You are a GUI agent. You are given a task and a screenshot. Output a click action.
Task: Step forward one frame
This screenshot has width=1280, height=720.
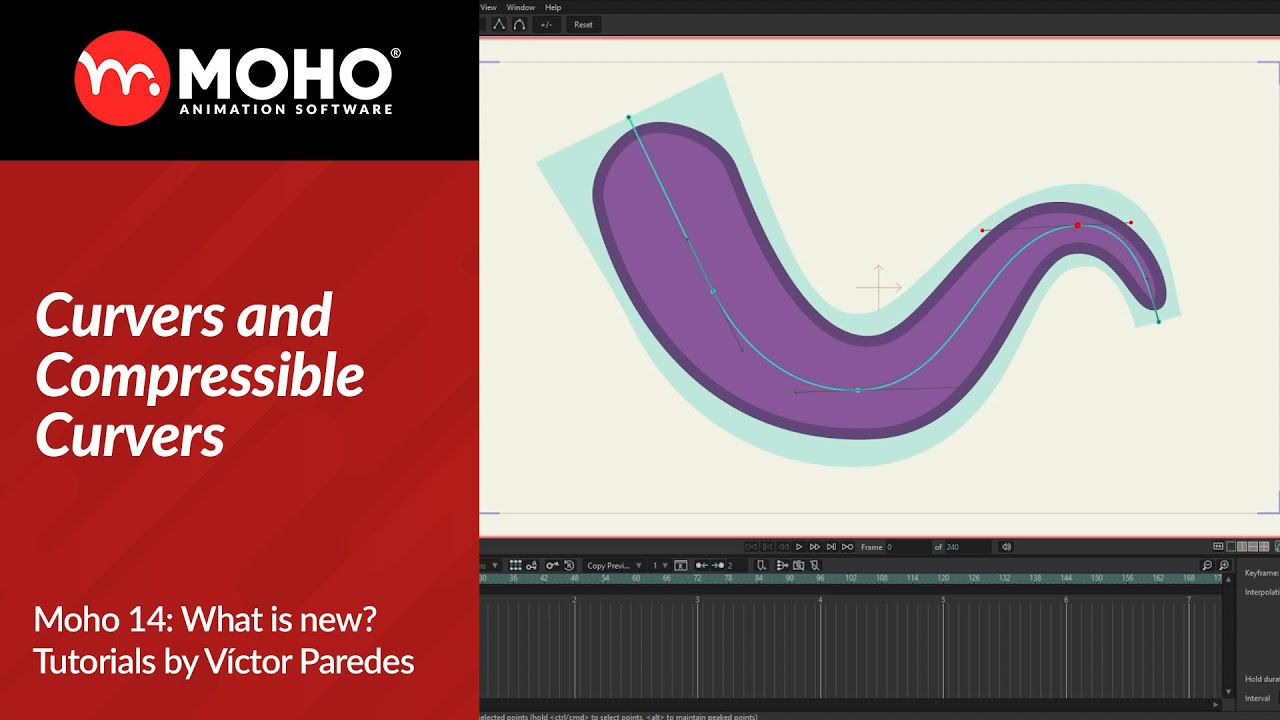point(831,547)
